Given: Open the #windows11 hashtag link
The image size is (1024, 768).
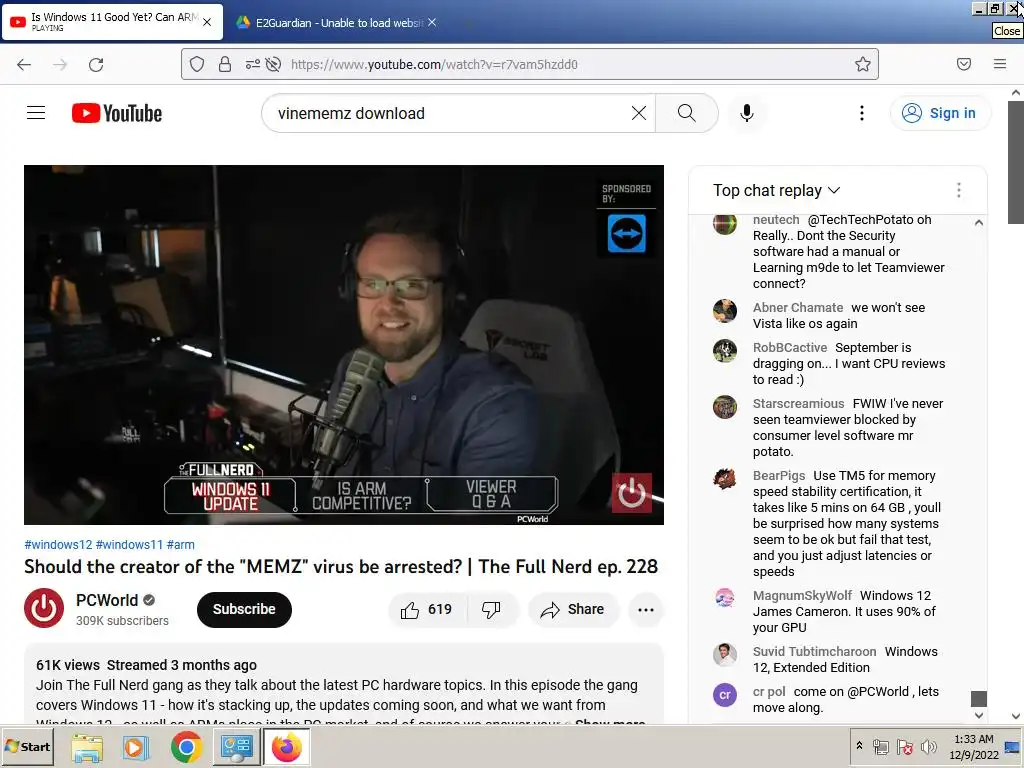Looking at the screenshot, I should [x=129, y=545].
